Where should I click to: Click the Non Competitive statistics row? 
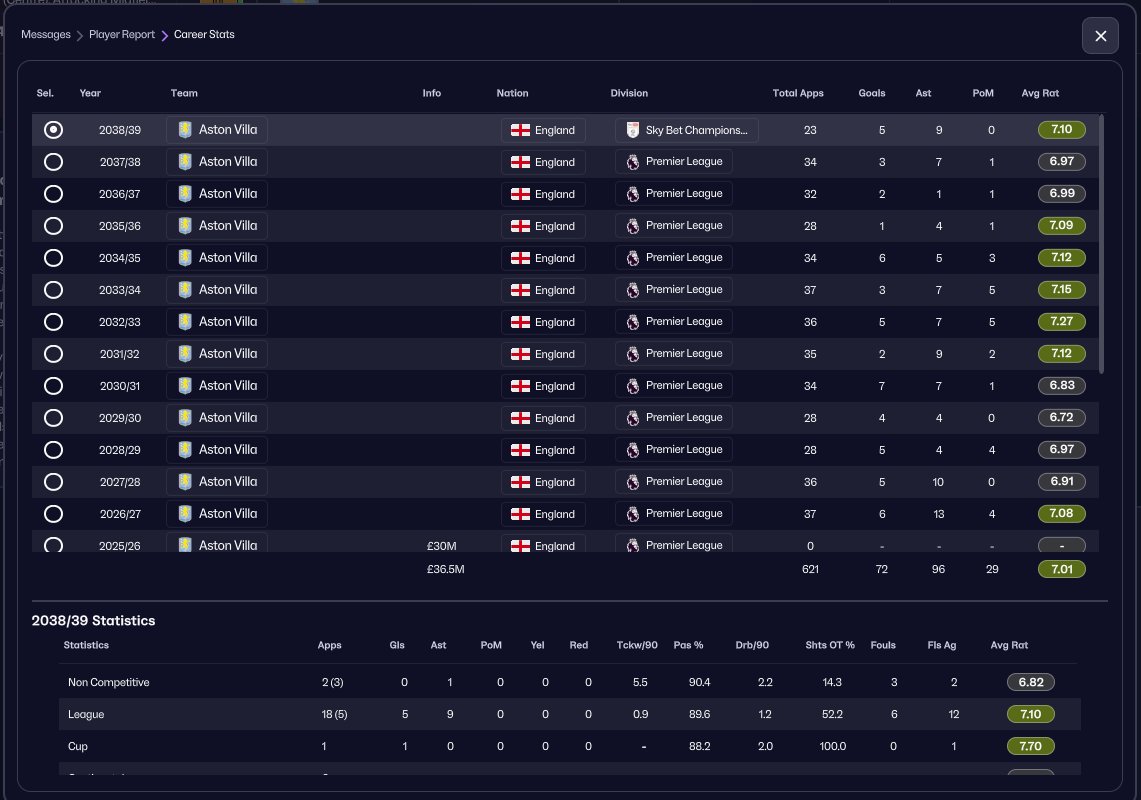570,682
